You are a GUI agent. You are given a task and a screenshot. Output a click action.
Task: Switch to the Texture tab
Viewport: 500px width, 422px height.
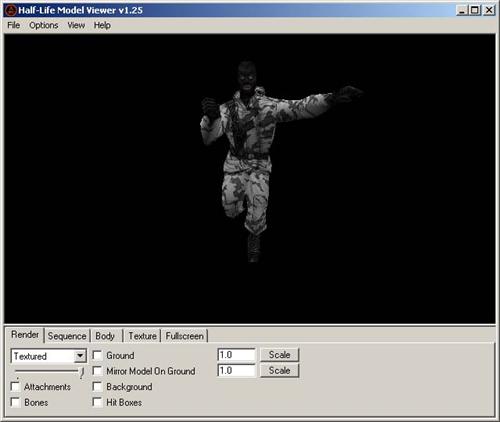point(142,336)
